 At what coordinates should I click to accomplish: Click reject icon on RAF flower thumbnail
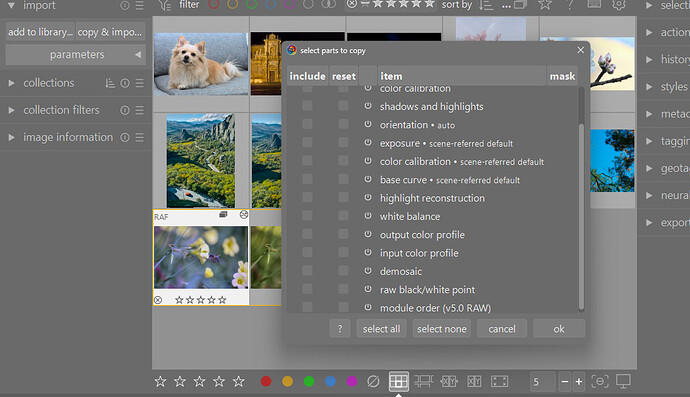click(158, 300)
